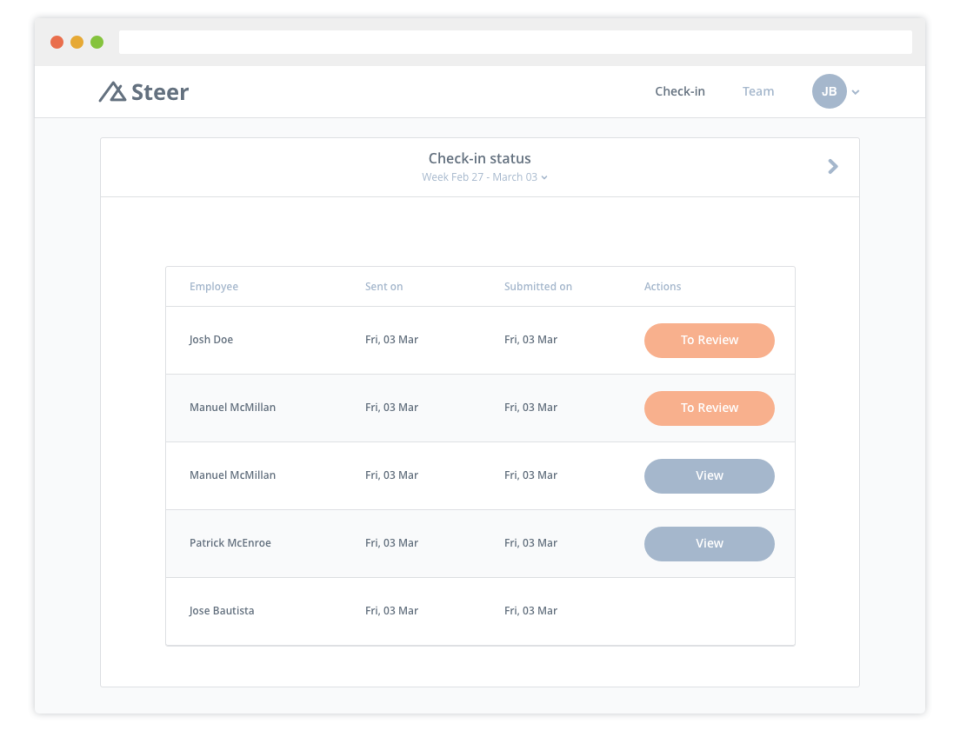The height and width of the screenshot is (750, 960).
Task: Click the Employee column header
Action: [x=214, y=287]
